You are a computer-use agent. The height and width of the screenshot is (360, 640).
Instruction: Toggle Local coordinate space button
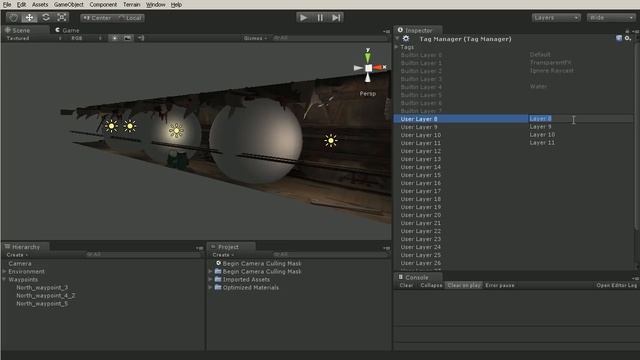point(129,18)
